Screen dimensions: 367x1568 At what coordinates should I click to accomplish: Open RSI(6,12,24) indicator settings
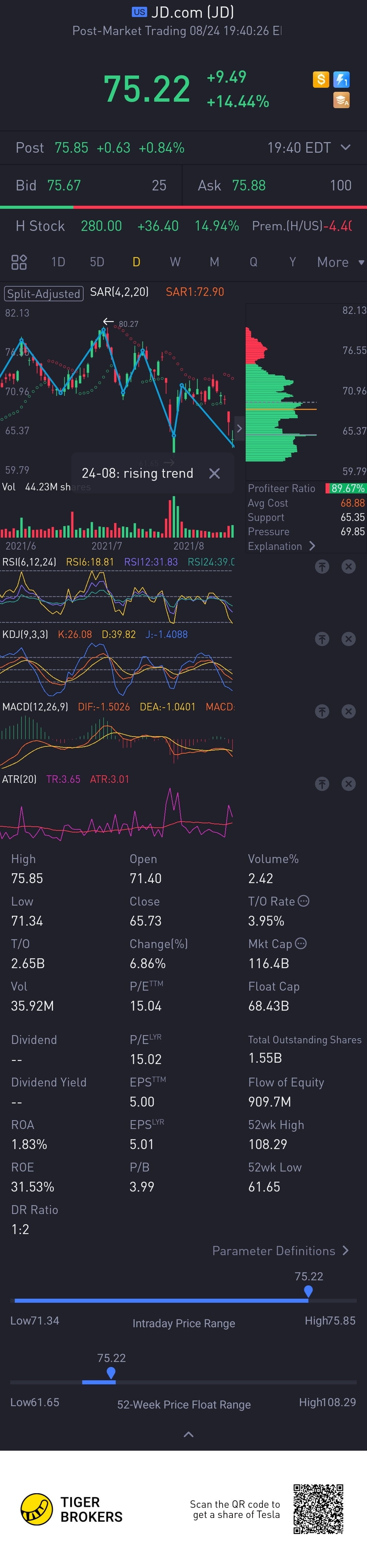coord(29,562)
